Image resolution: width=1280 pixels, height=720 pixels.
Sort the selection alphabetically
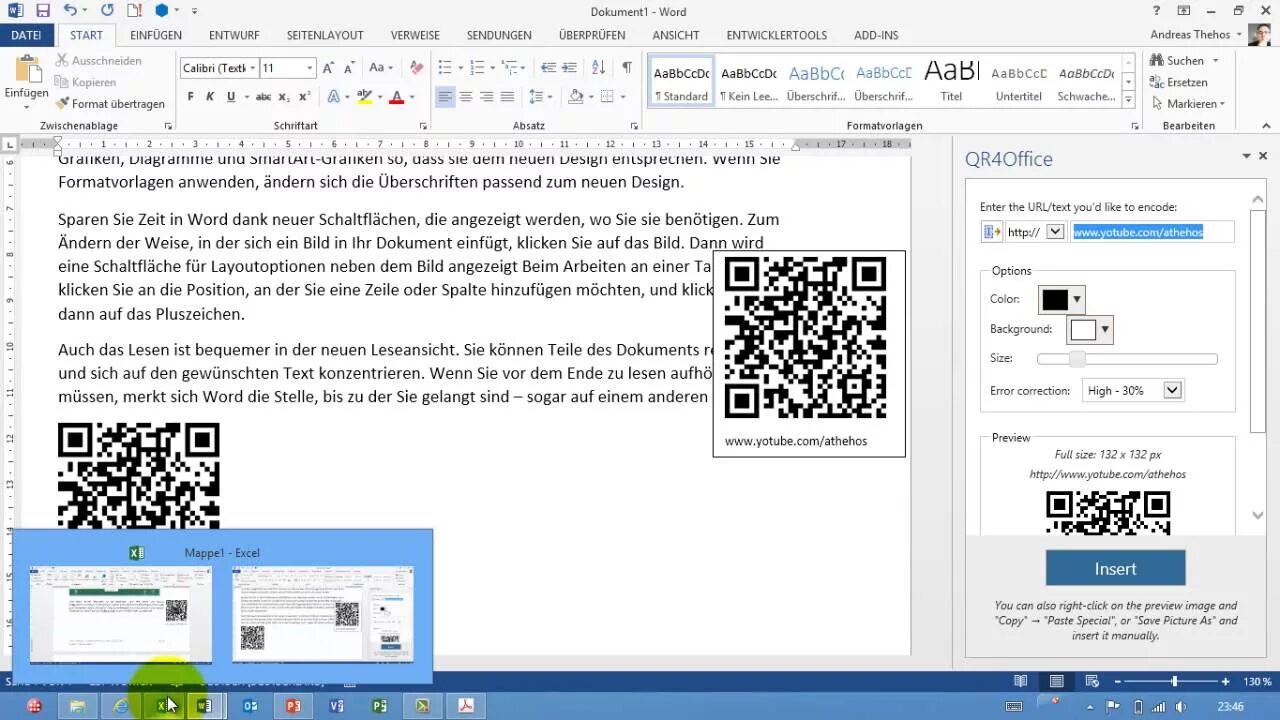599,68
